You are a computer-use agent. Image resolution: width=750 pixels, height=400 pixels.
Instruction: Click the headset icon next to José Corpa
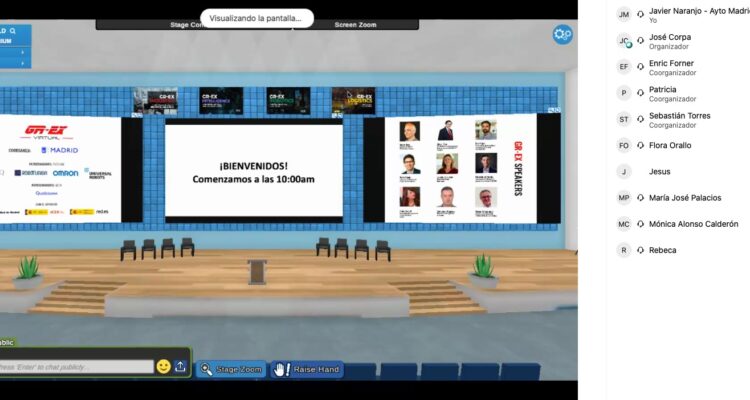pos(640,41)
